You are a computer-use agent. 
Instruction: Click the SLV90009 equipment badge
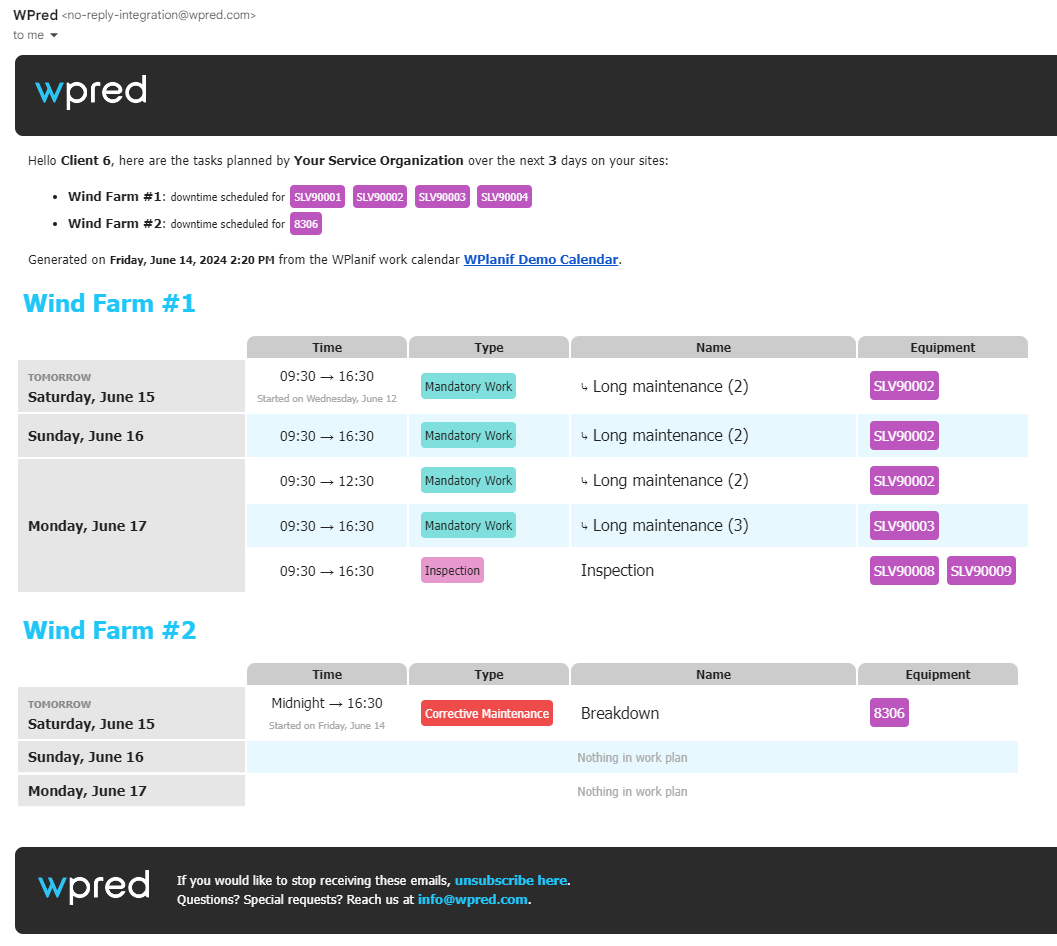coord(981,570)
